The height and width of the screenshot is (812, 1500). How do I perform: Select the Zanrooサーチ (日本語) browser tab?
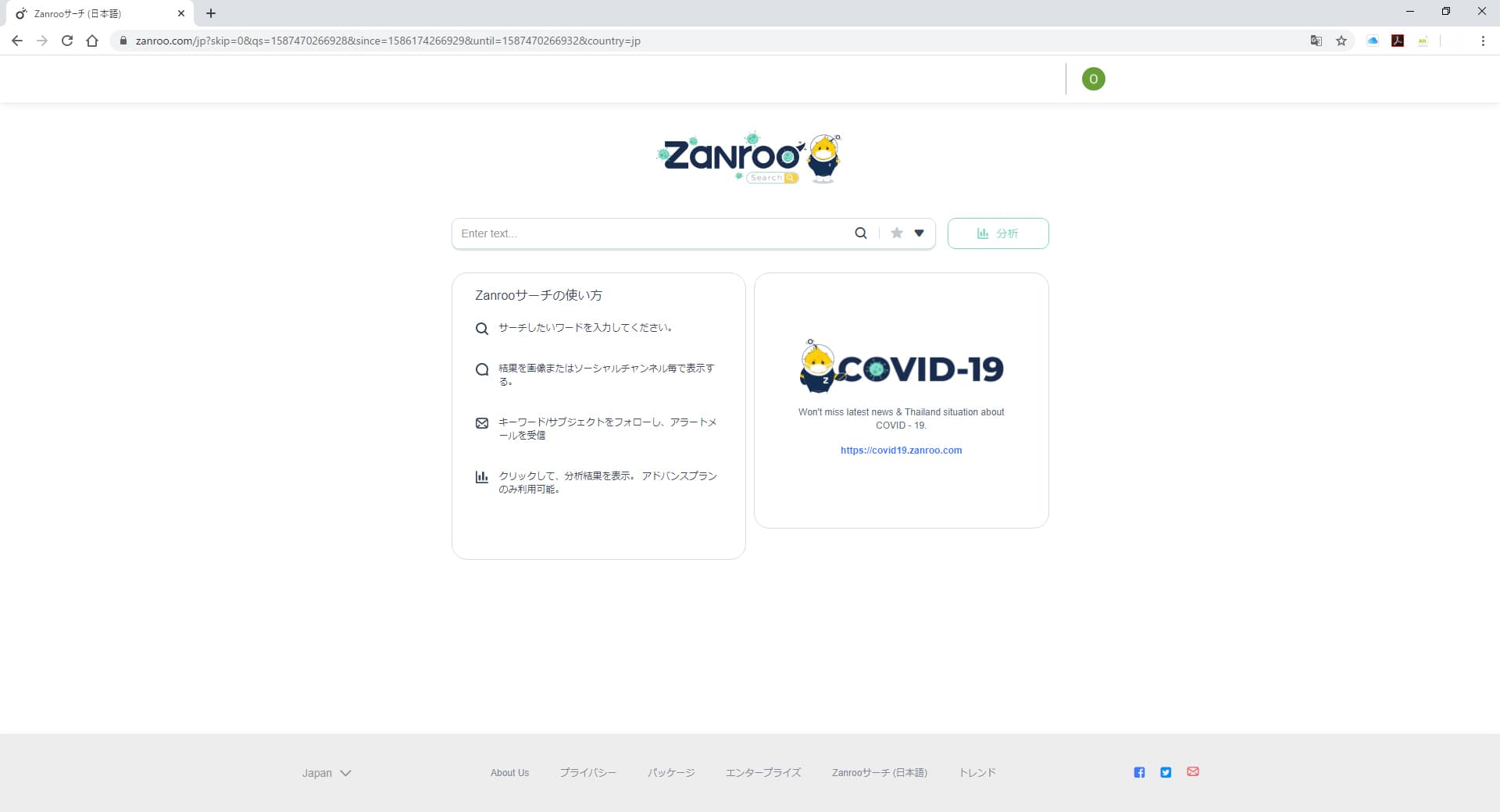click(x=99, y=13)
